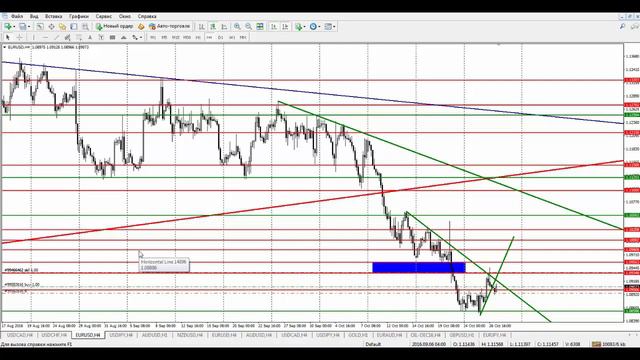
Task: Switch to the GOLD,H1 chart tab
Action: 358,335
